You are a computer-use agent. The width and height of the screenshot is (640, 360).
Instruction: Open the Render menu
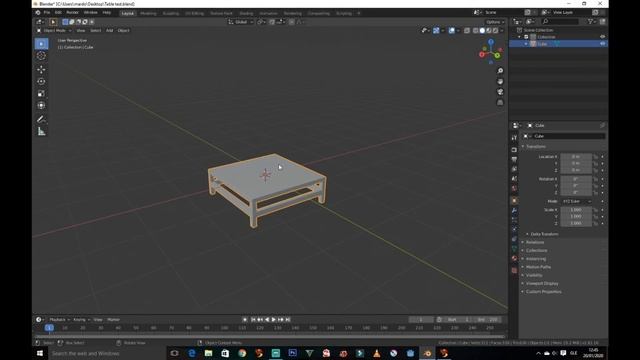72,13
